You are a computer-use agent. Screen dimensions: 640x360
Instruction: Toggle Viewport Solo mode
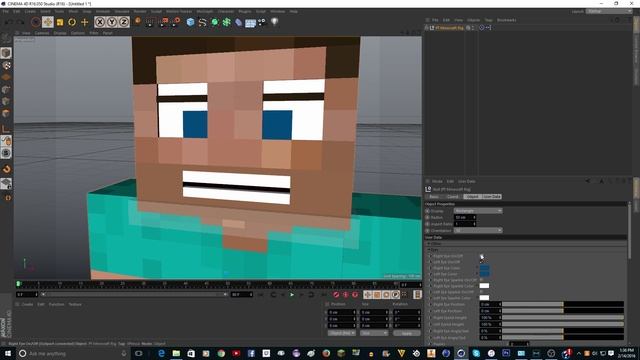click(x=6, y=153)
